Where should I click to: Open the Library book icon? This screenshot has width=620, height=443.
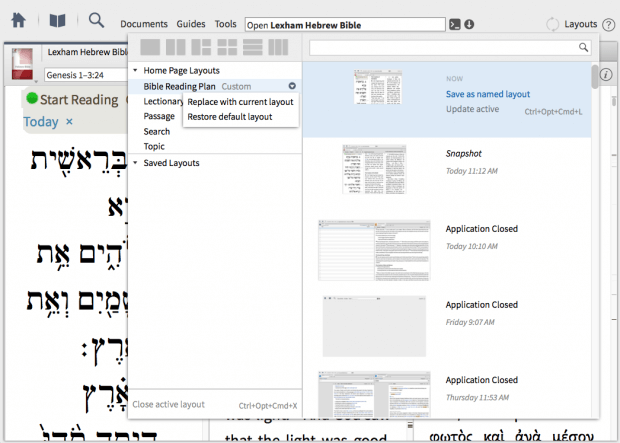coord(58,21)
